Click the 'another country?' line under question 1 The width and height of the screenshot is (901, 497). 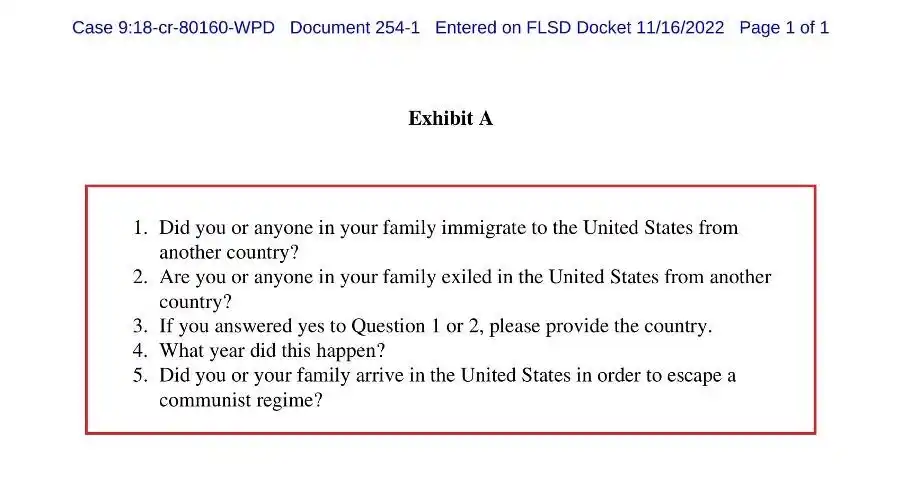(x=229, y=252)
